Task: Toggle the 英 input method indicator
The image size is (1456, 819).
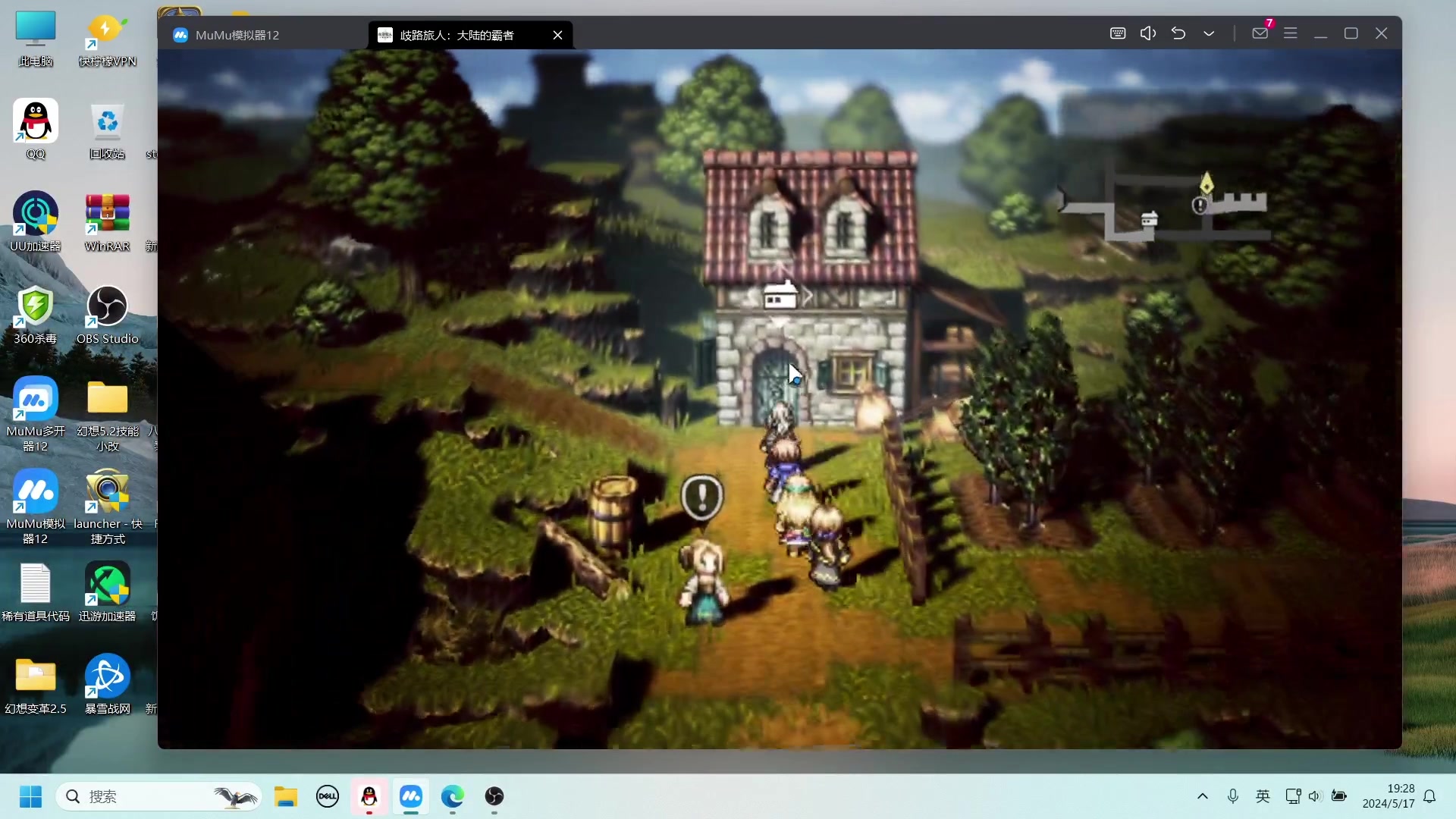Action: (1263, 796)
